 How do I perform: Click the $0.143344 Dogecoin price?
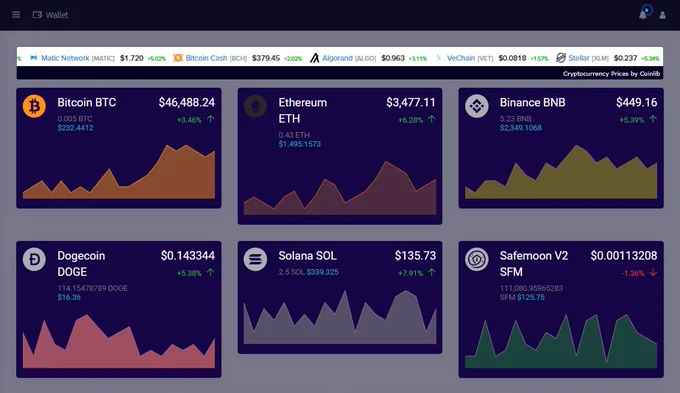(188, 256)
